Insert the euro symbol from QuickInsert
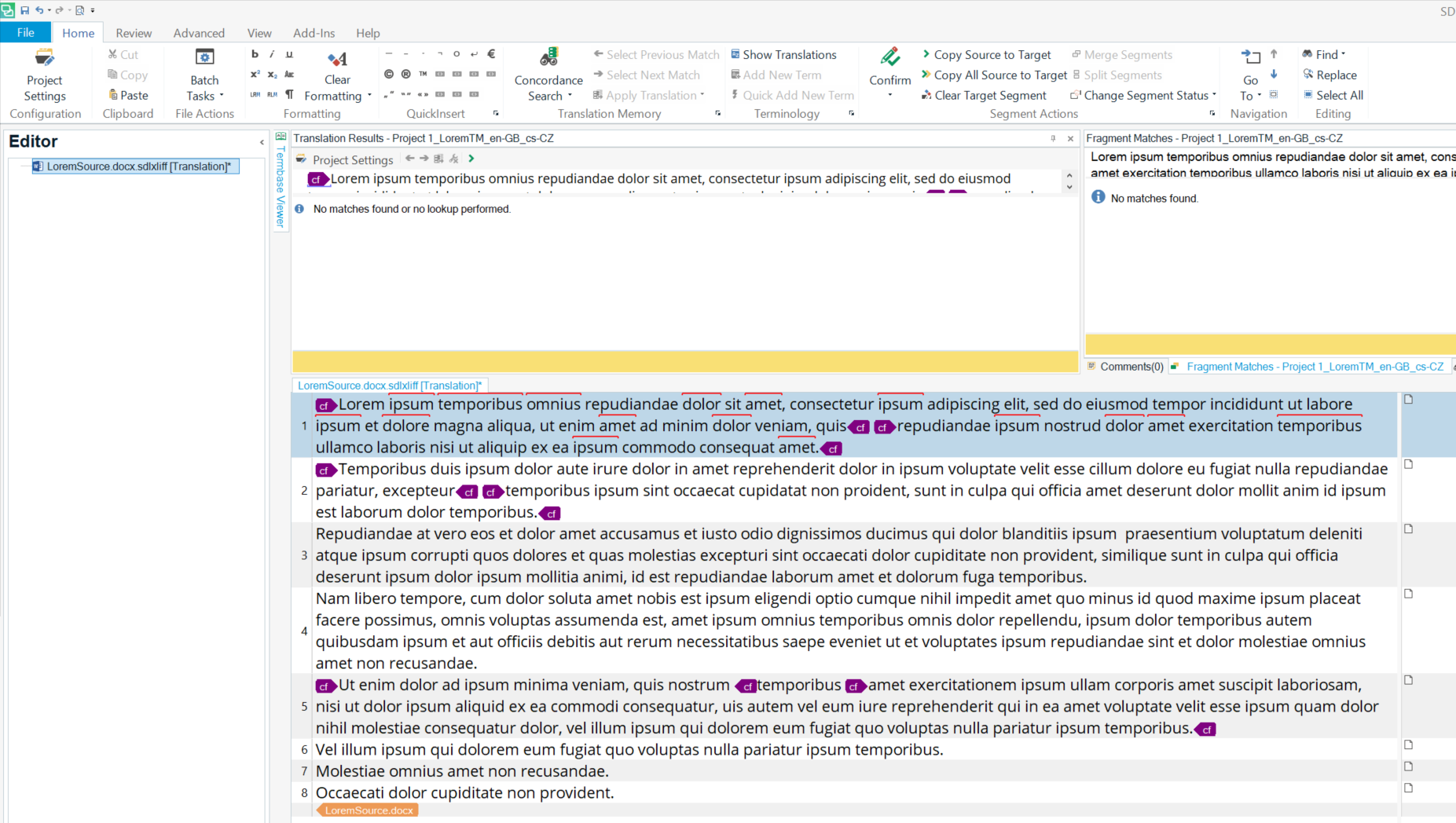The image size is (1456, 823). point(491,54)
